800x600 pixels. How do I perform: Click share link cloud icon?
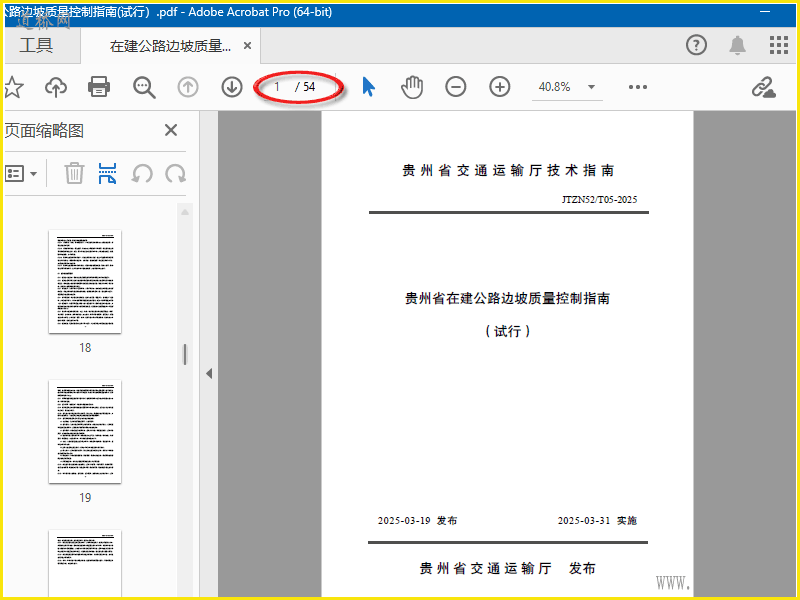pos(764,87)
